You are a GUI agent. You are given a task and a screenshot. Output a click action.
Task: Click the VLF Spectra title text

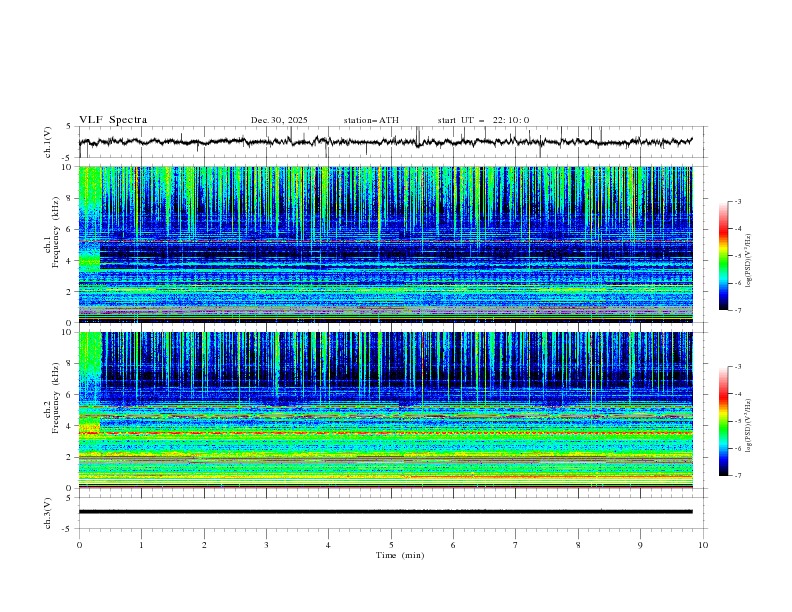click(x=113, y=120)
